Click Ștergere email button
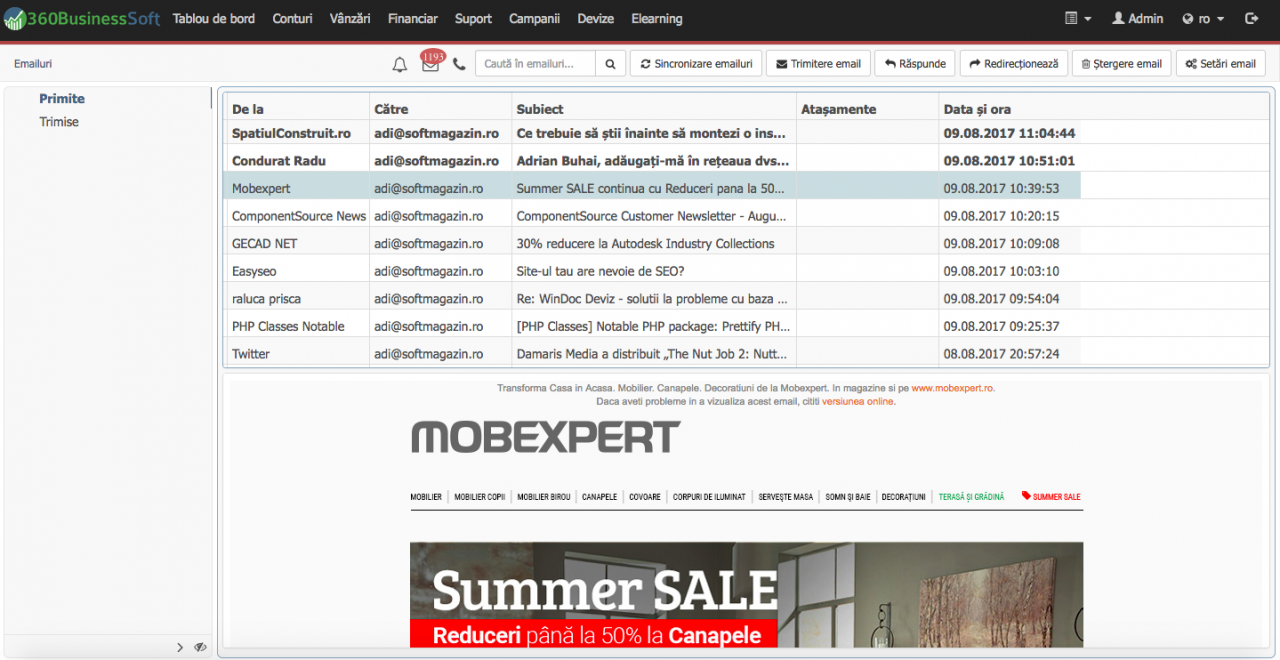The width and height of the screenshot is (1280, 660). (1122, 64)
